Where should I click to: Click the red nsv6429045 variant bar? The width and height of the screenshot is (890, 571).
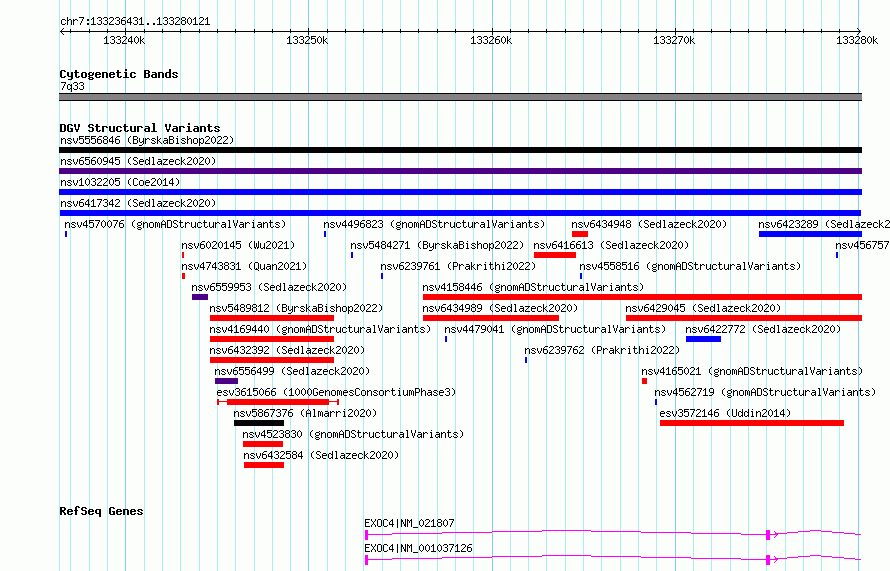(744, 318)
